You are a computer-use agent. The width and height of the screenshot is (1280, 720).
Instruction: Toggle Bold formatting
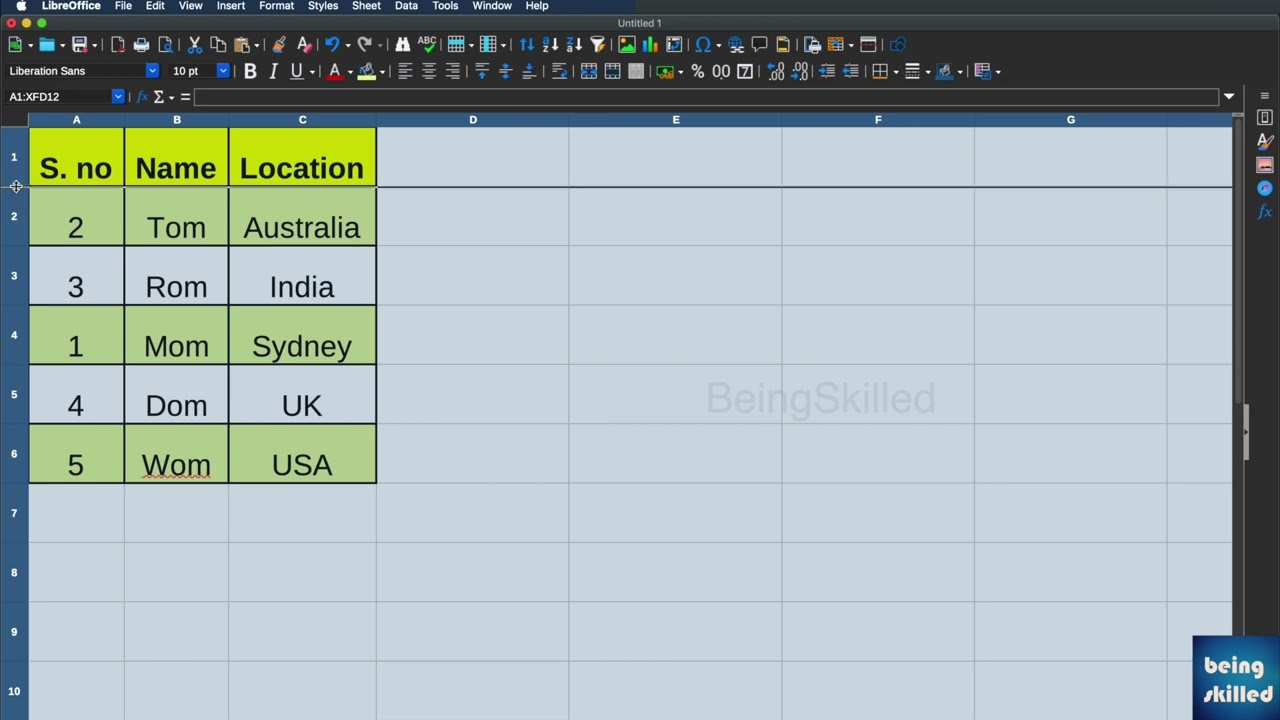[250, 71]
